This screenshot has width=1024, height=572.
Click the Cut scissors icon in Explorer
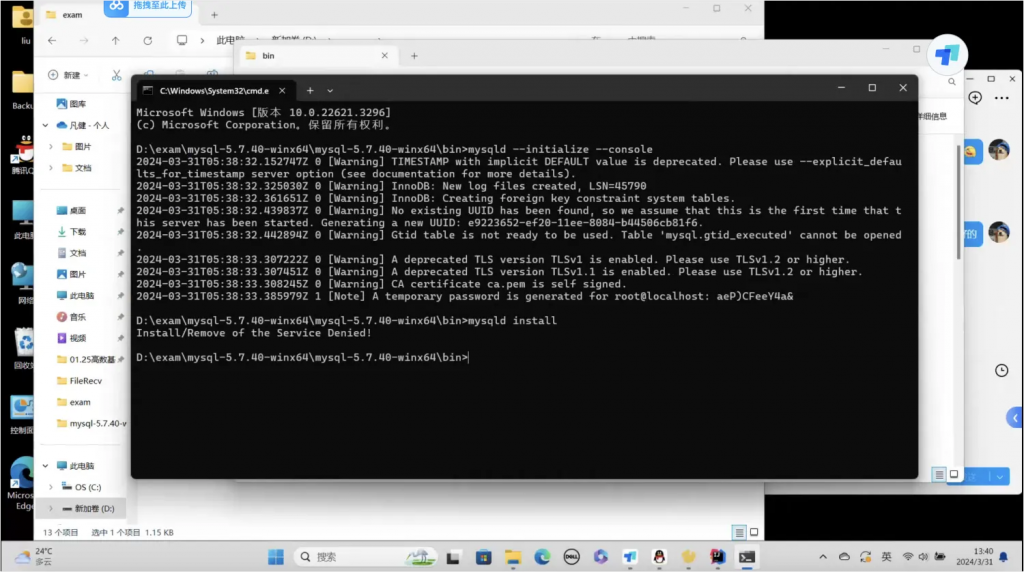(117, 75)
